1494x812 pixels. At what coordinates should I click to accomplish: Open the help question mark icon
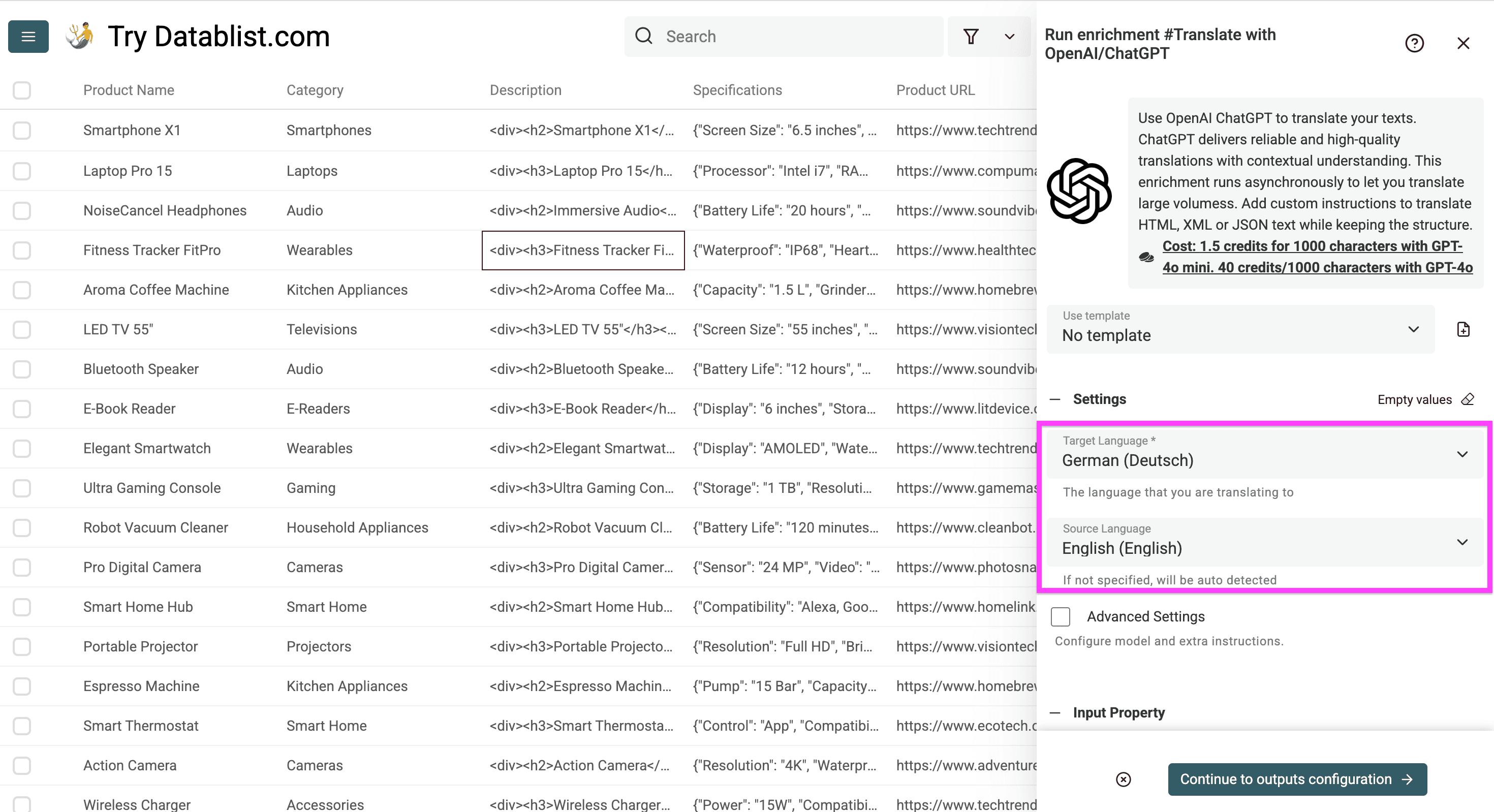click(x=1414, y=44)
